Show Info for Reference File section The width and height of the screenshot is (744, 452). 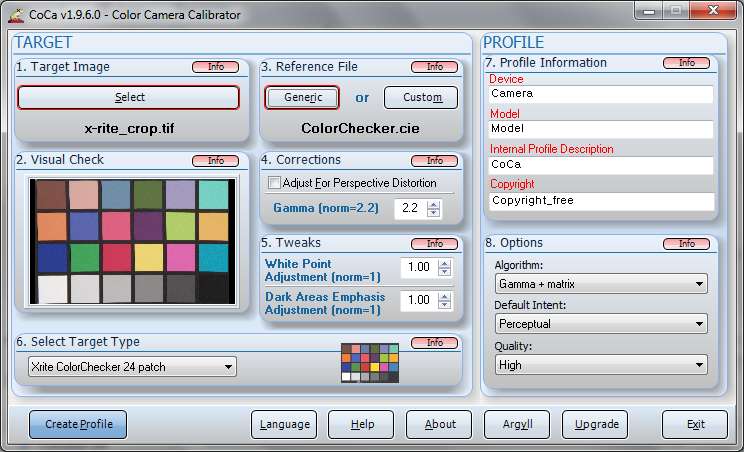tap(435, 67)
